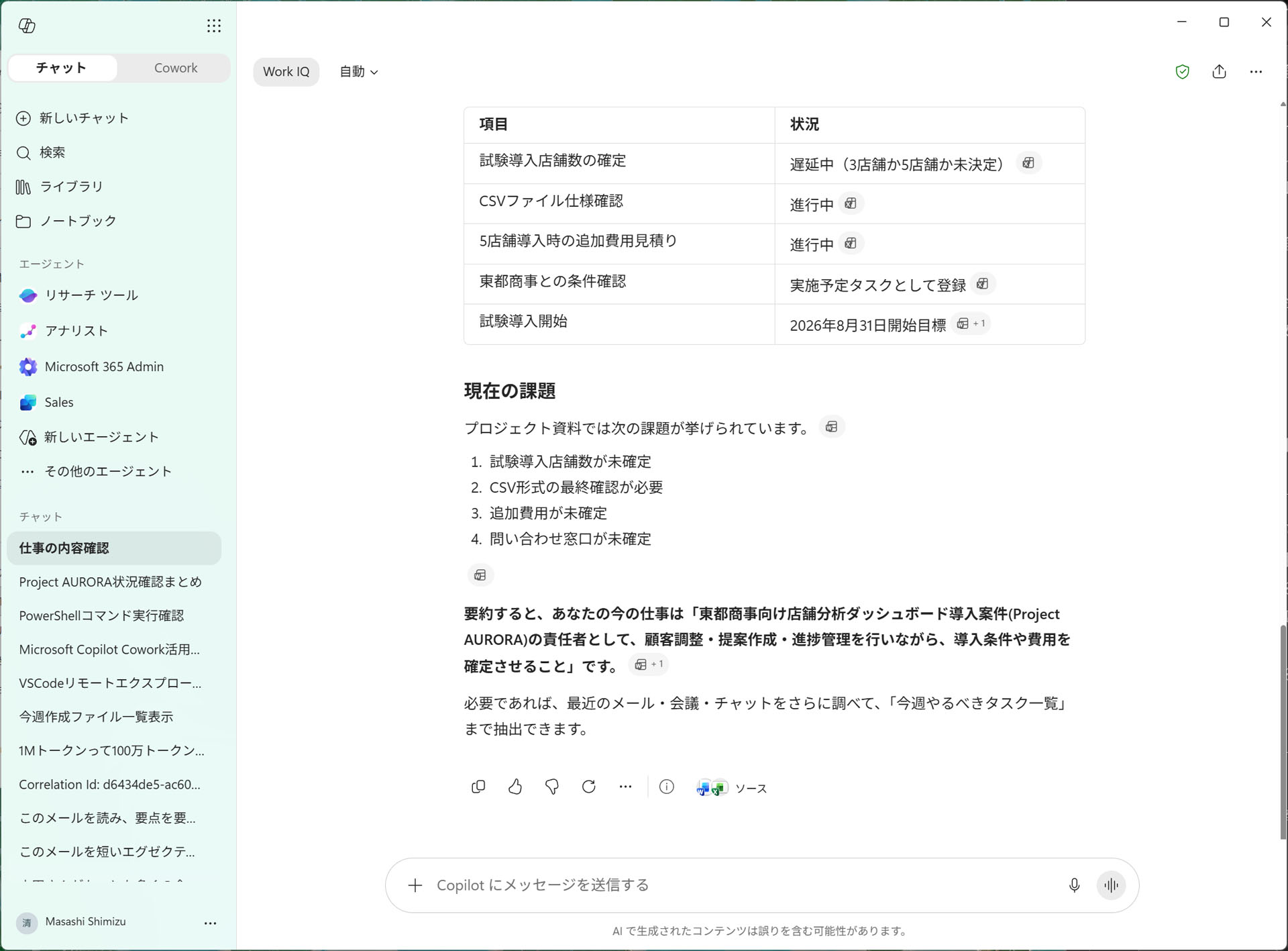The image size is (1288, 951).
Task: Focus the Copilot にメッセージを送信する field
Action: click(x=745, y=886)
